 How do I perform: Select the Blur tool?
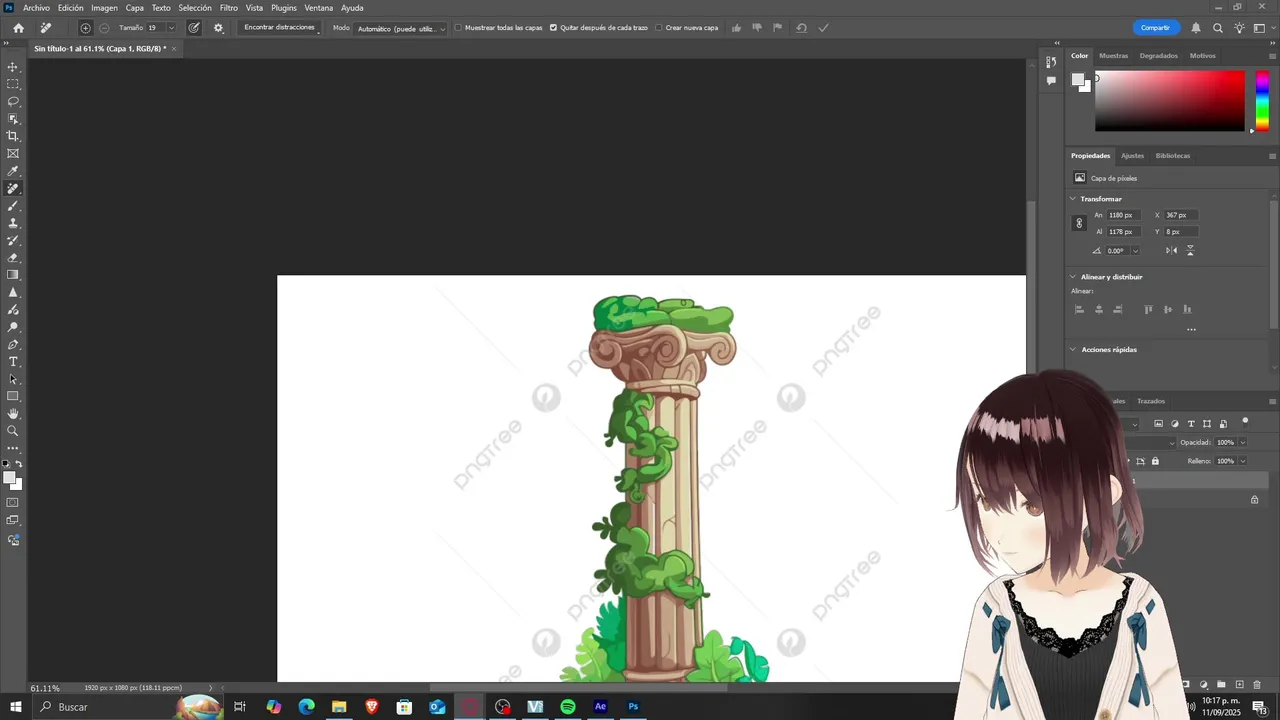click(13, 292)
